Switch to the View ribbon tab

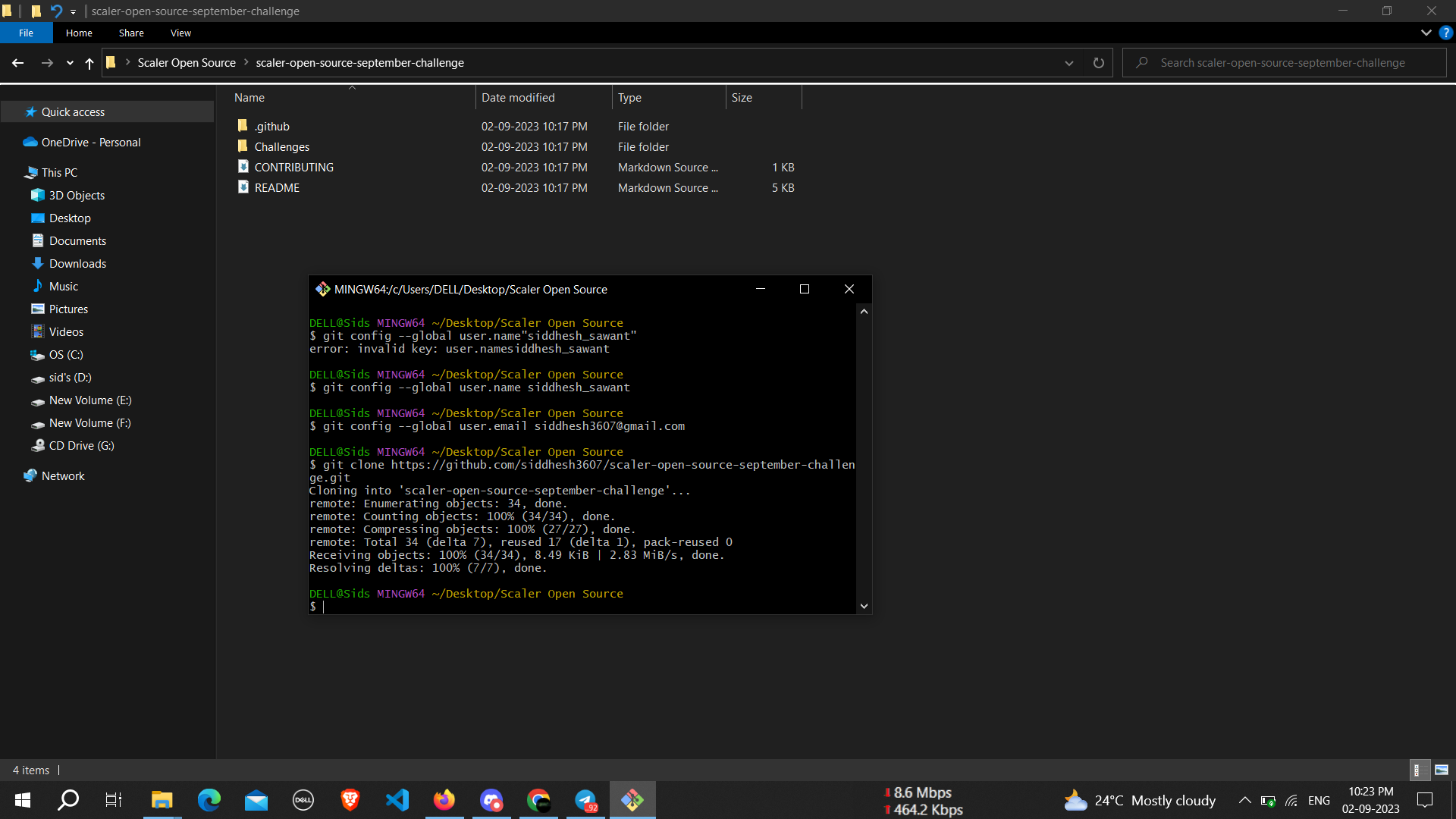[x=180, y=33]
